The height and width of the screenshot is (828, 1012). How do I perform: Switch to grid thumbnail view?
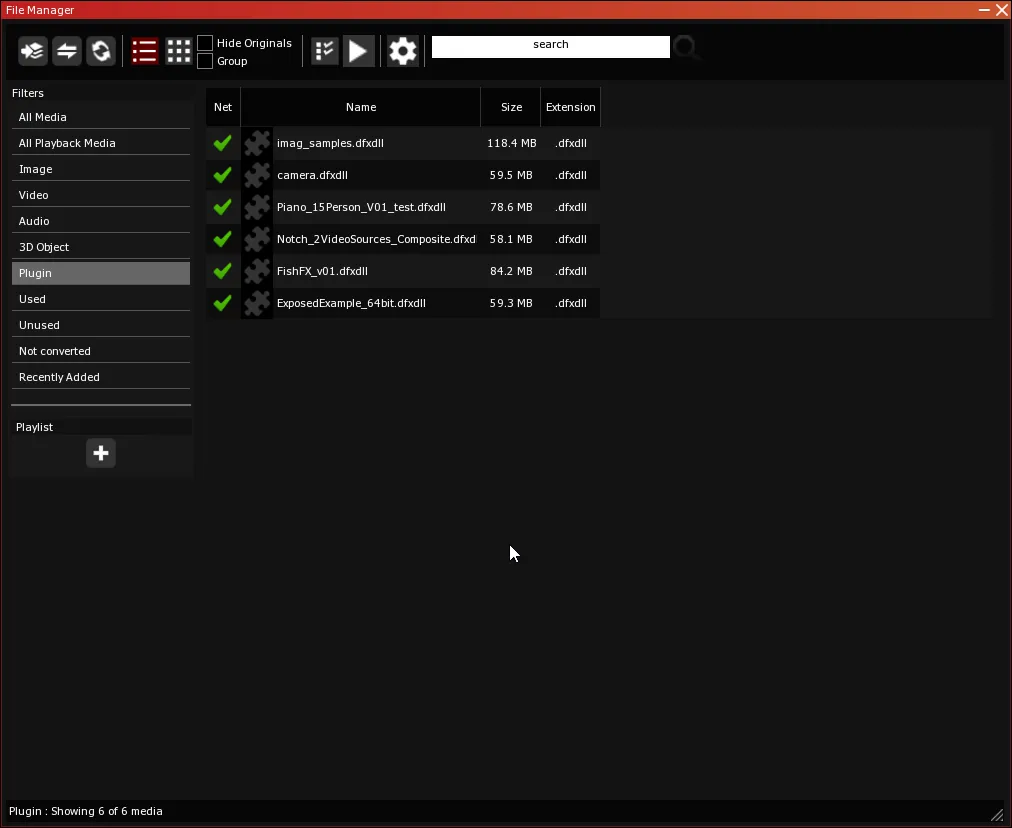point(179,51)
